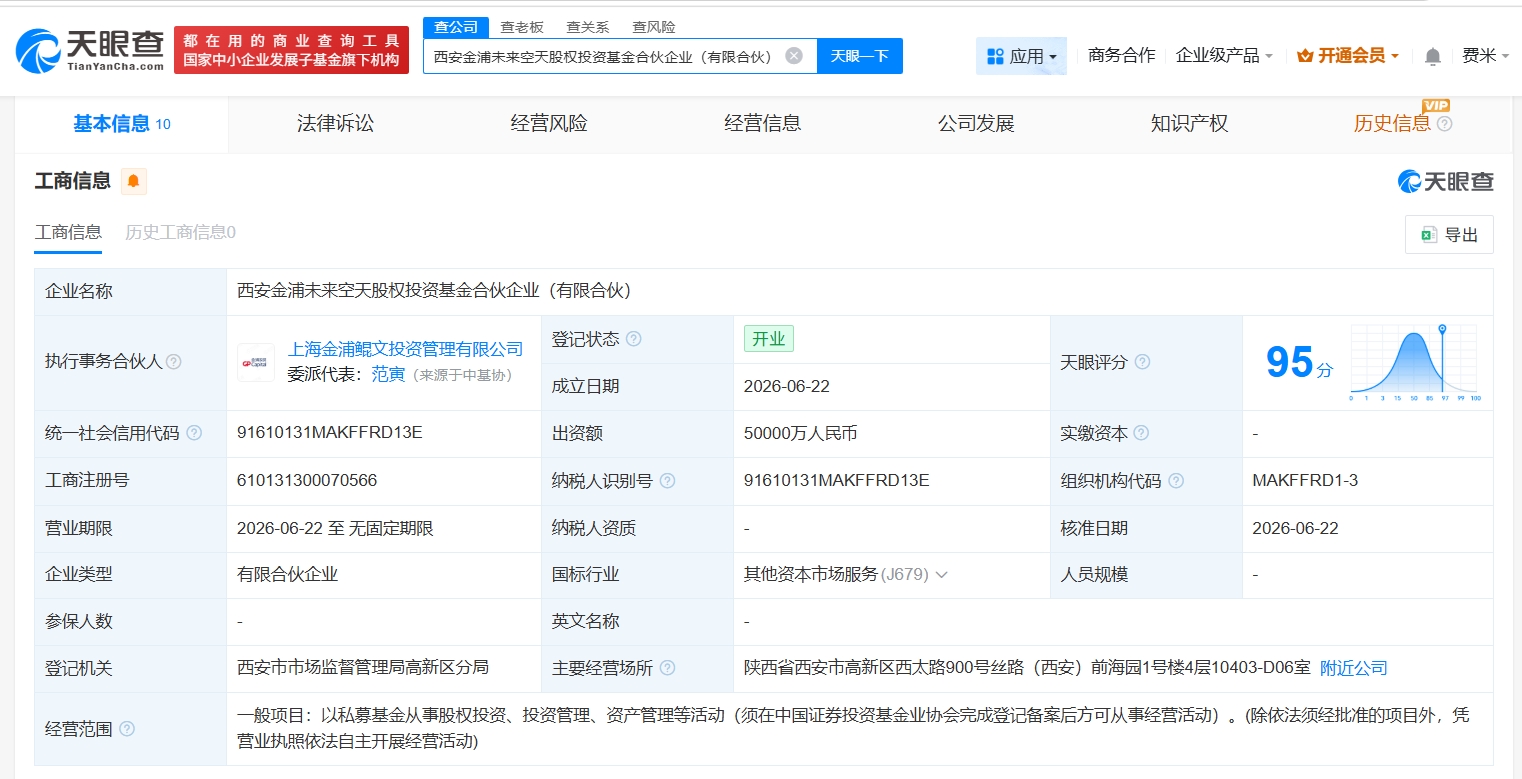The height and width of the screenshot is (779, 1522).
Task: Switch to the 公司发展 tab
Action: pyautogui.click(x=976, y=124)
